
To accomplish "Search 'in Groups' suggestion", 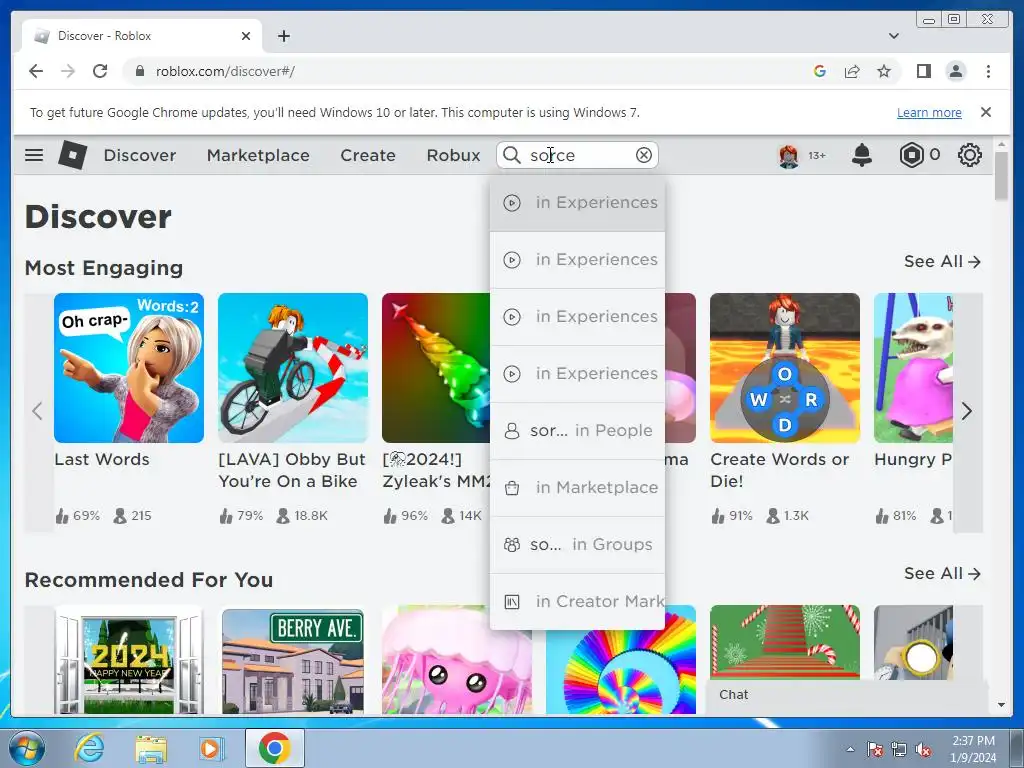I will tap(577, 545).
